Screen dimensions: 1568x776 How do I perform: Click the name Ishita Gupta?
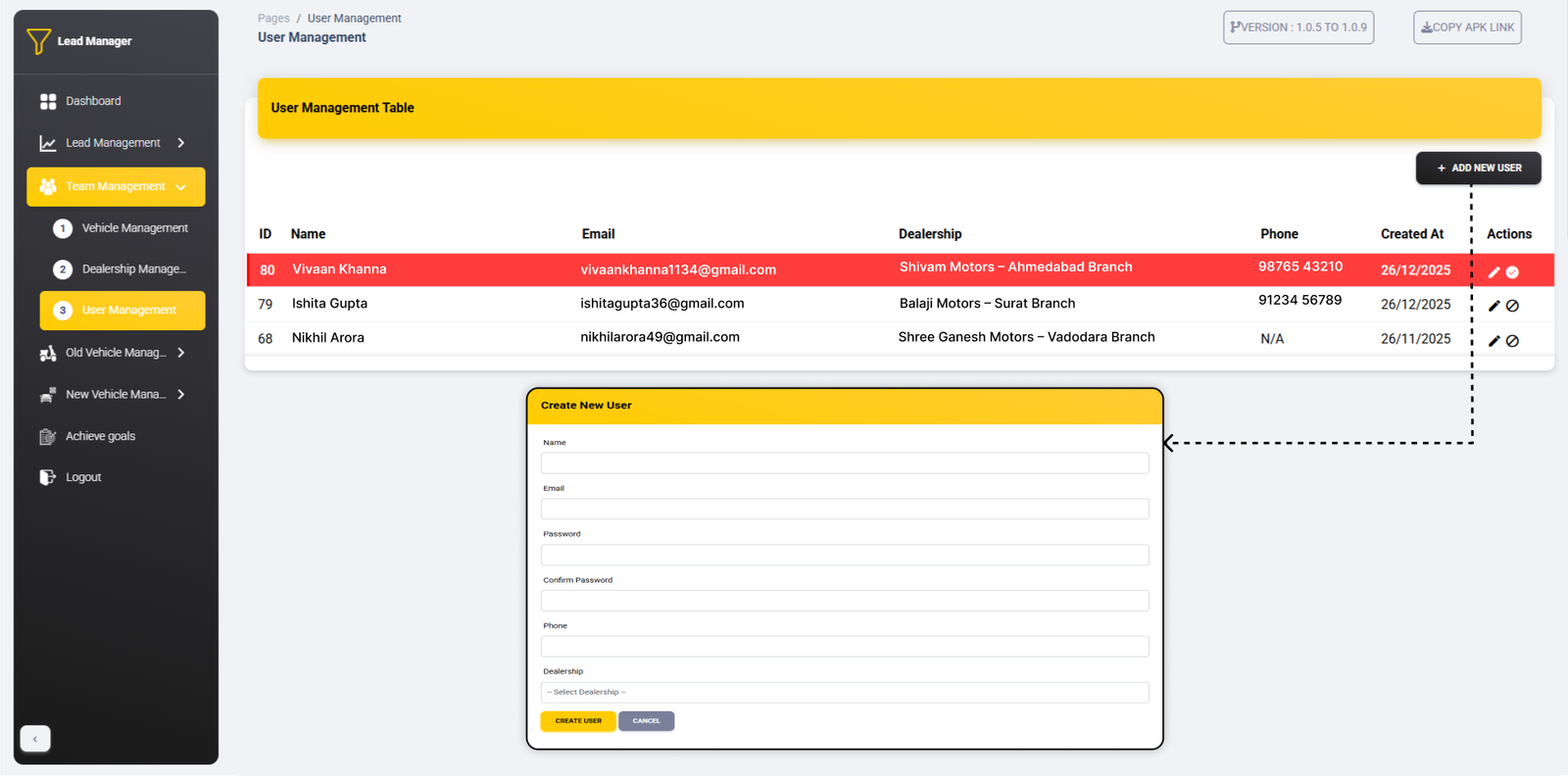coord(329,304)
